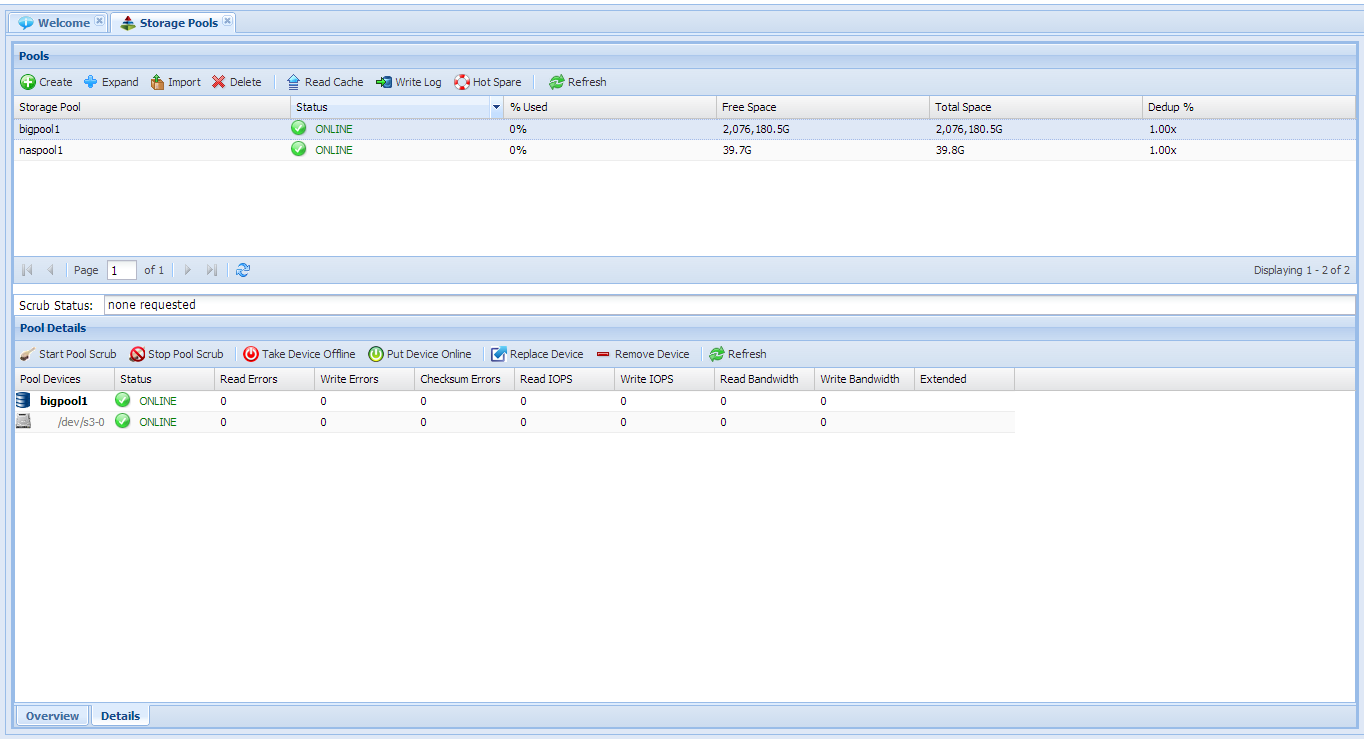Image resolution: width=1364 pixels, height=739 pixels.
Task: Click naspool1 ONLINE status icon
Action: 298,149
